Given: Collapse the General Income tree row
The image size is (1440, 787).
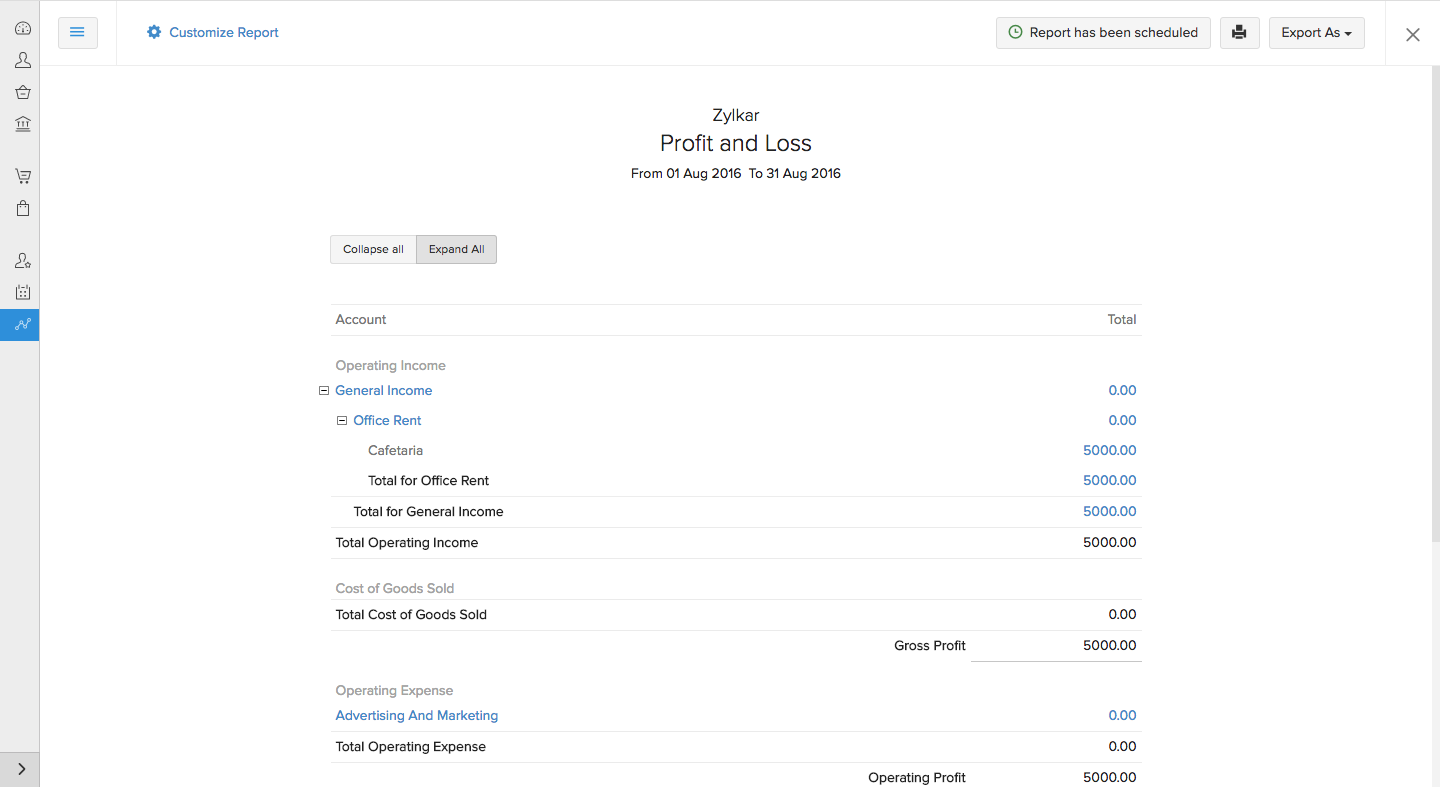Looking at the screenshot, I should [x=323, y=391].
